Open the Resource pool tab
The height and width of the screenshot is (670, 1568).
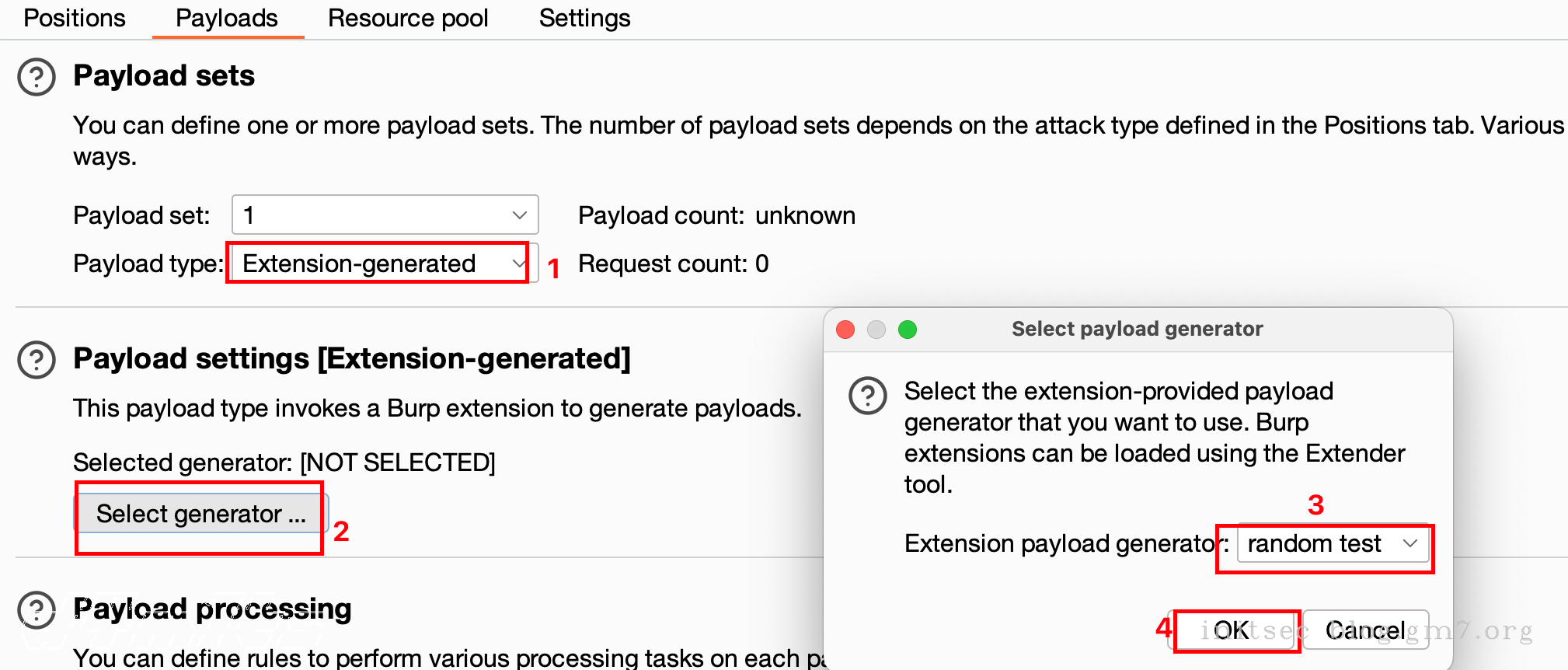[x=408, y=18]
